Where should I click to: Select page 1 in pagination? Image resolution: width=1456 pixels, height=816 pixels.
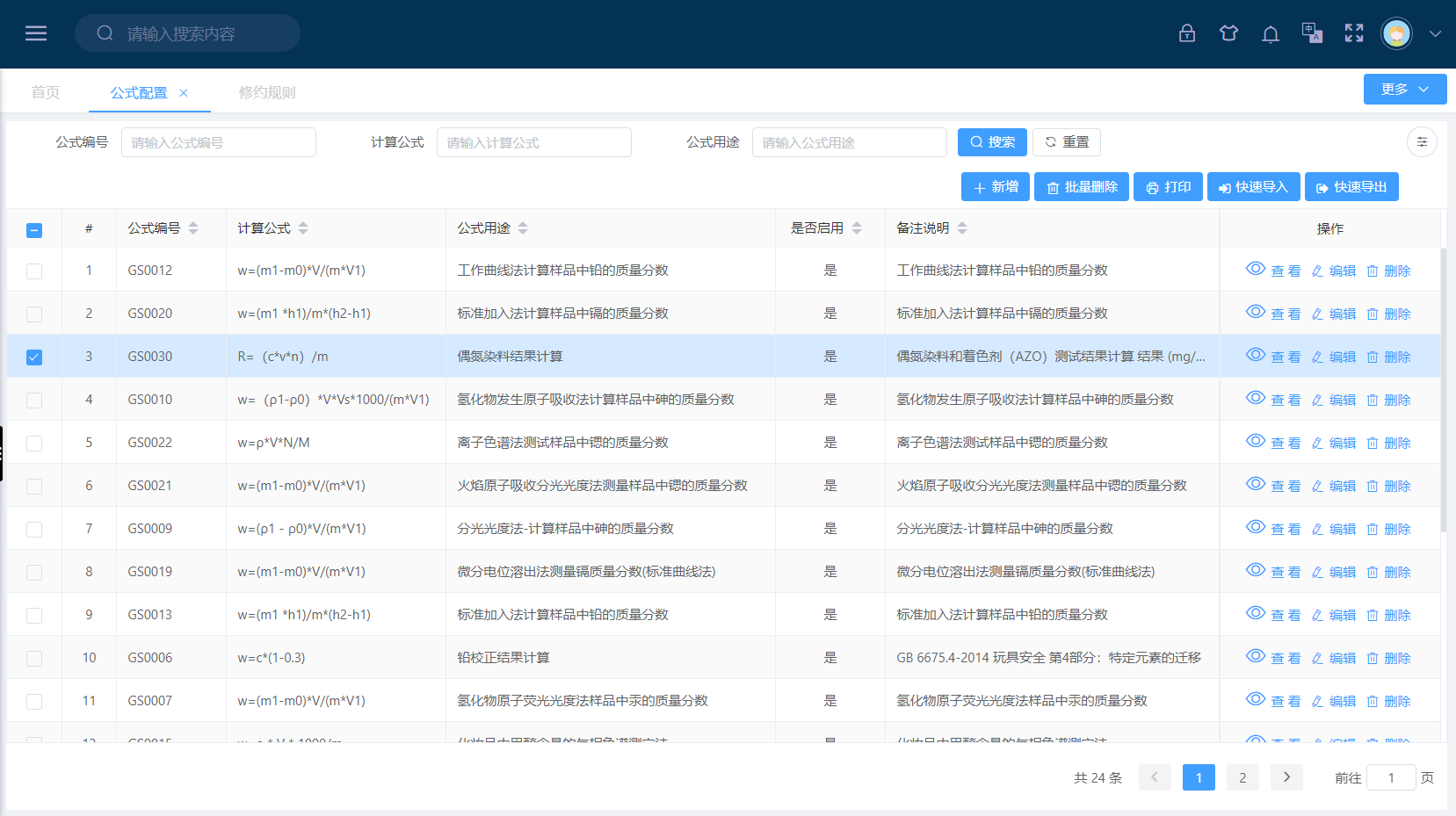(x=1199, y=777)
